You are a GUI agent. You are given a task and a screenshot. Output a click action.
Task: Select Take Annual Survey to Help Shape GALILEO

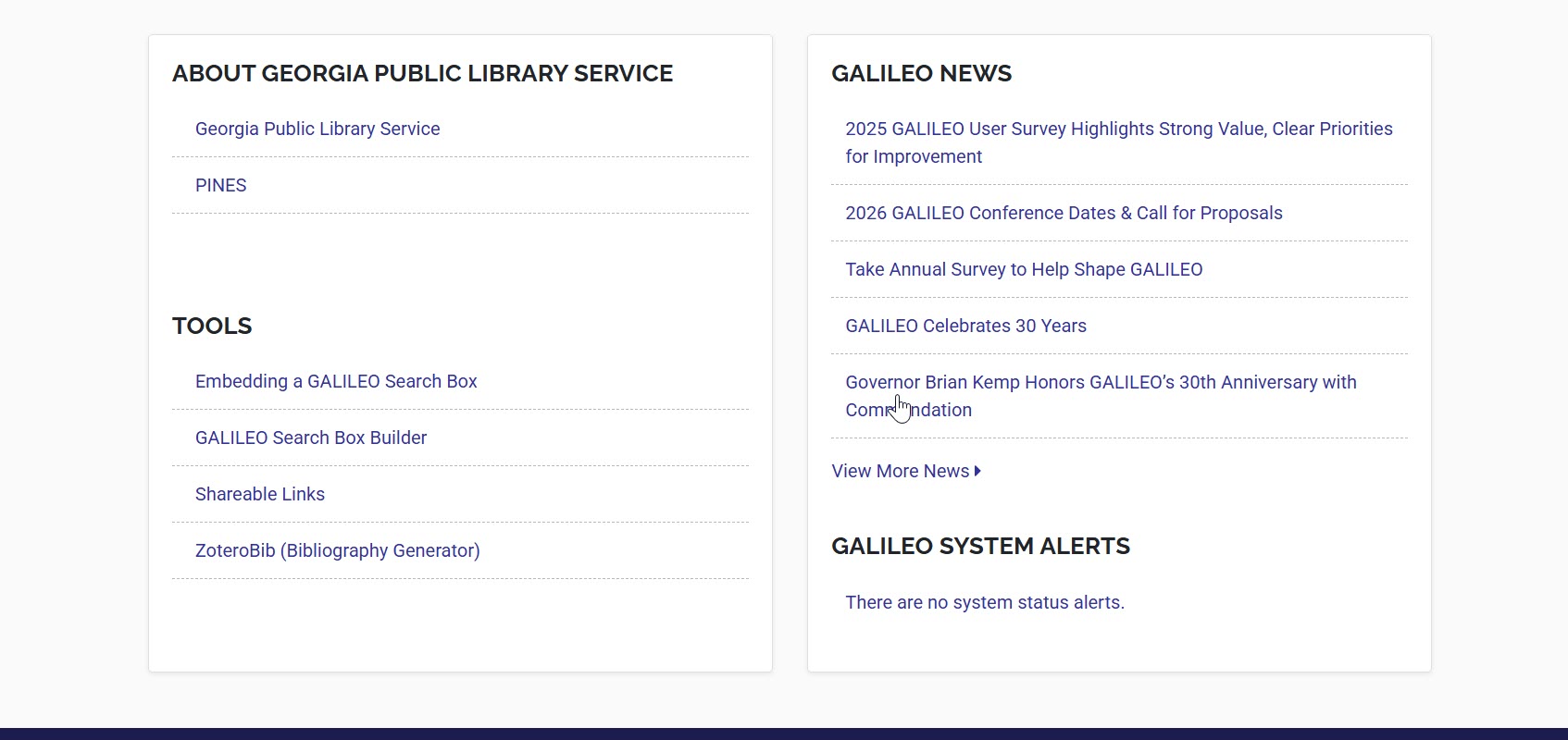click(1023, 270)
